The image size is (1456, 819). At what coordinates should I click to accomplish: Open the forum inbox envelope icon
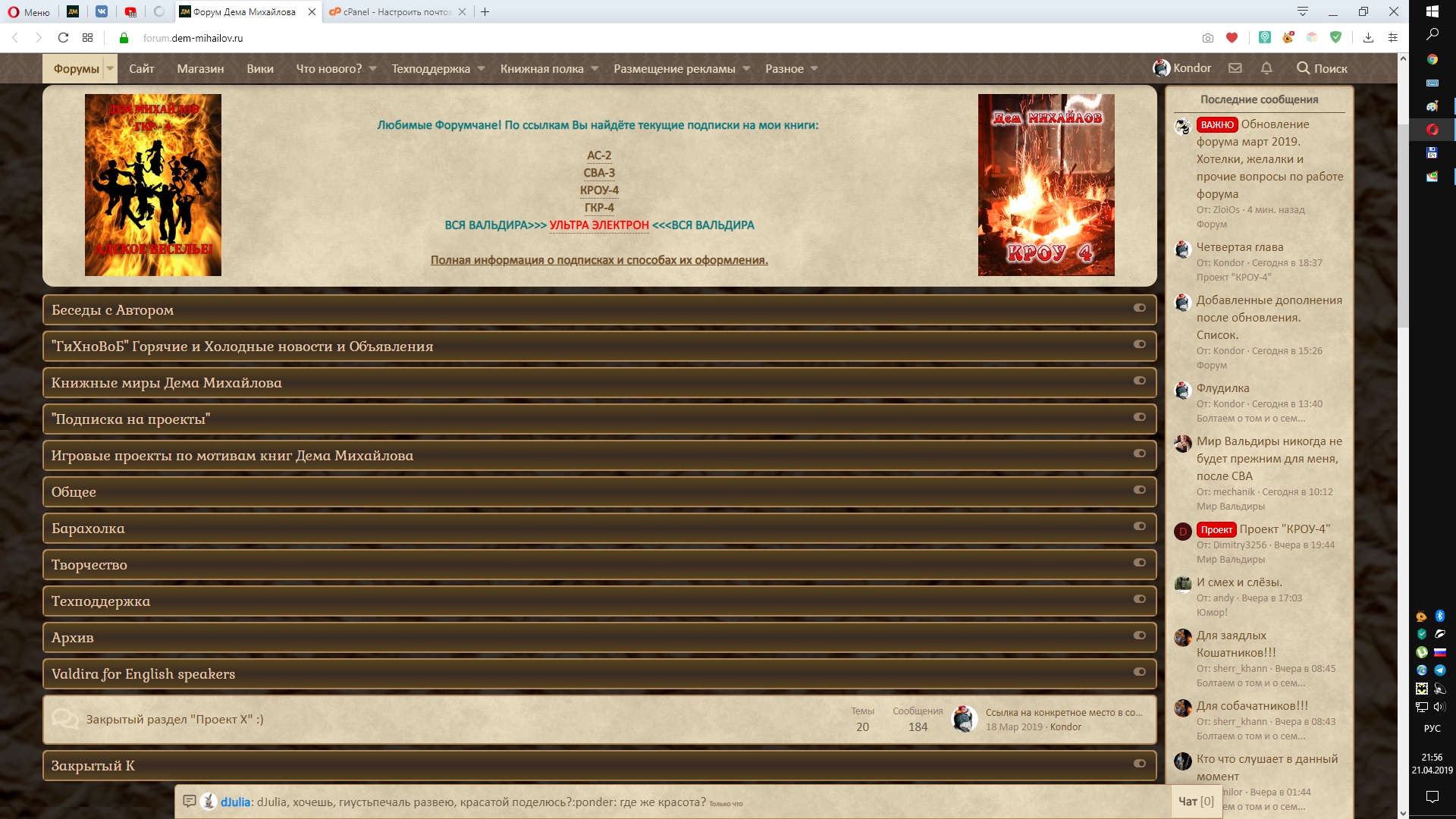pos(1235,68)
